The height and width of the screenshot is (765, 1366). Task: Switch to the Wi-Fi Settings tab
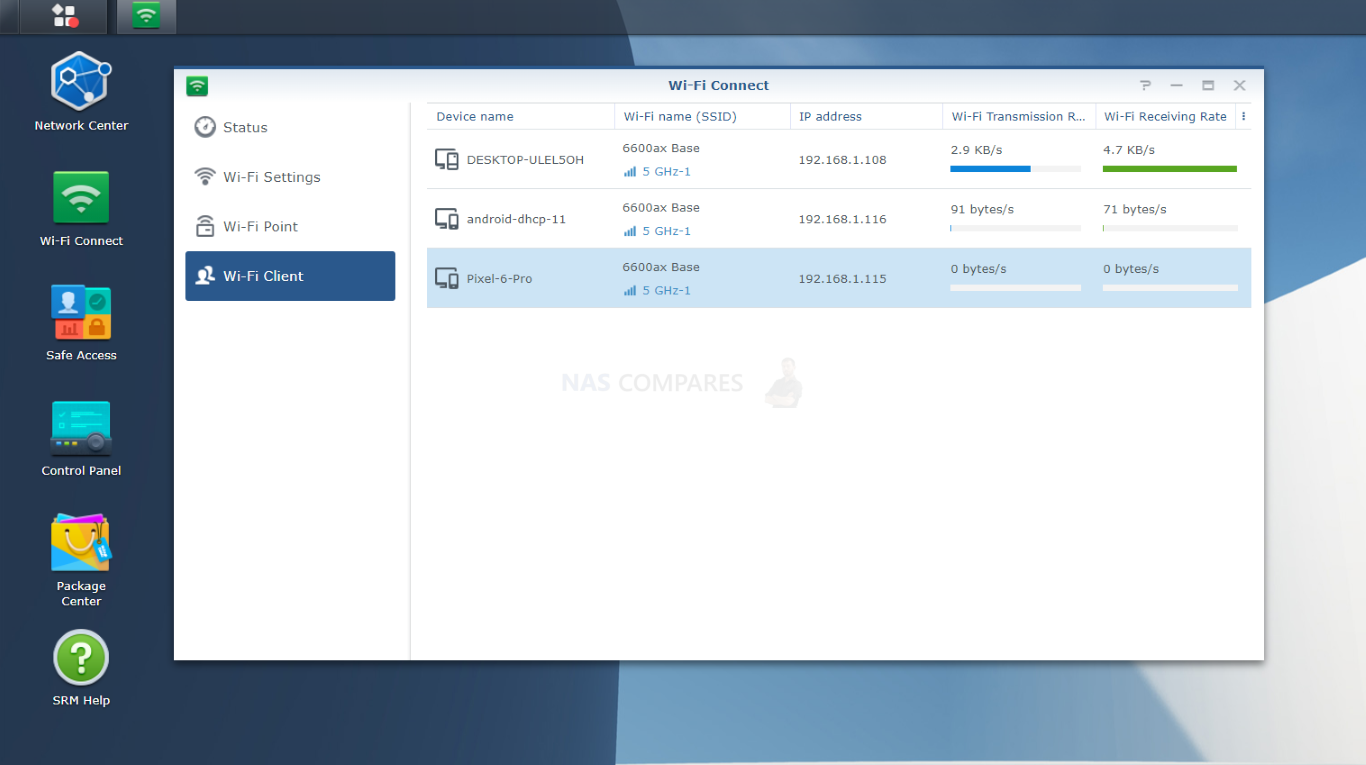[290, 177]
